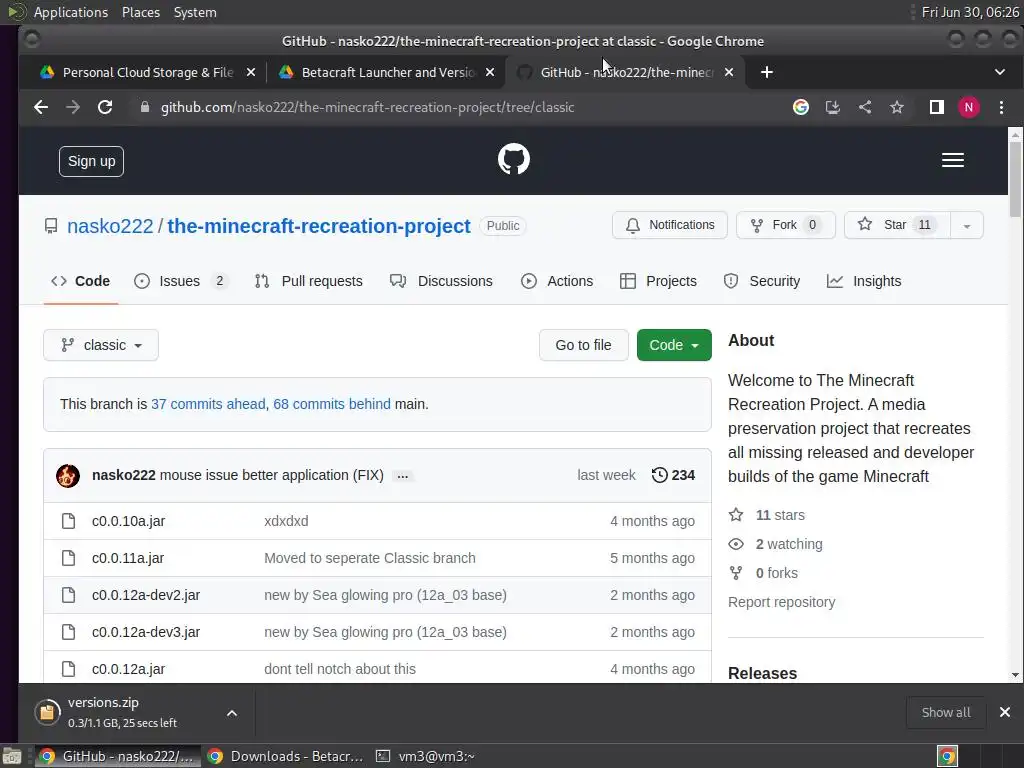
Task: Click the Notifications button
Action: [669, 225]
